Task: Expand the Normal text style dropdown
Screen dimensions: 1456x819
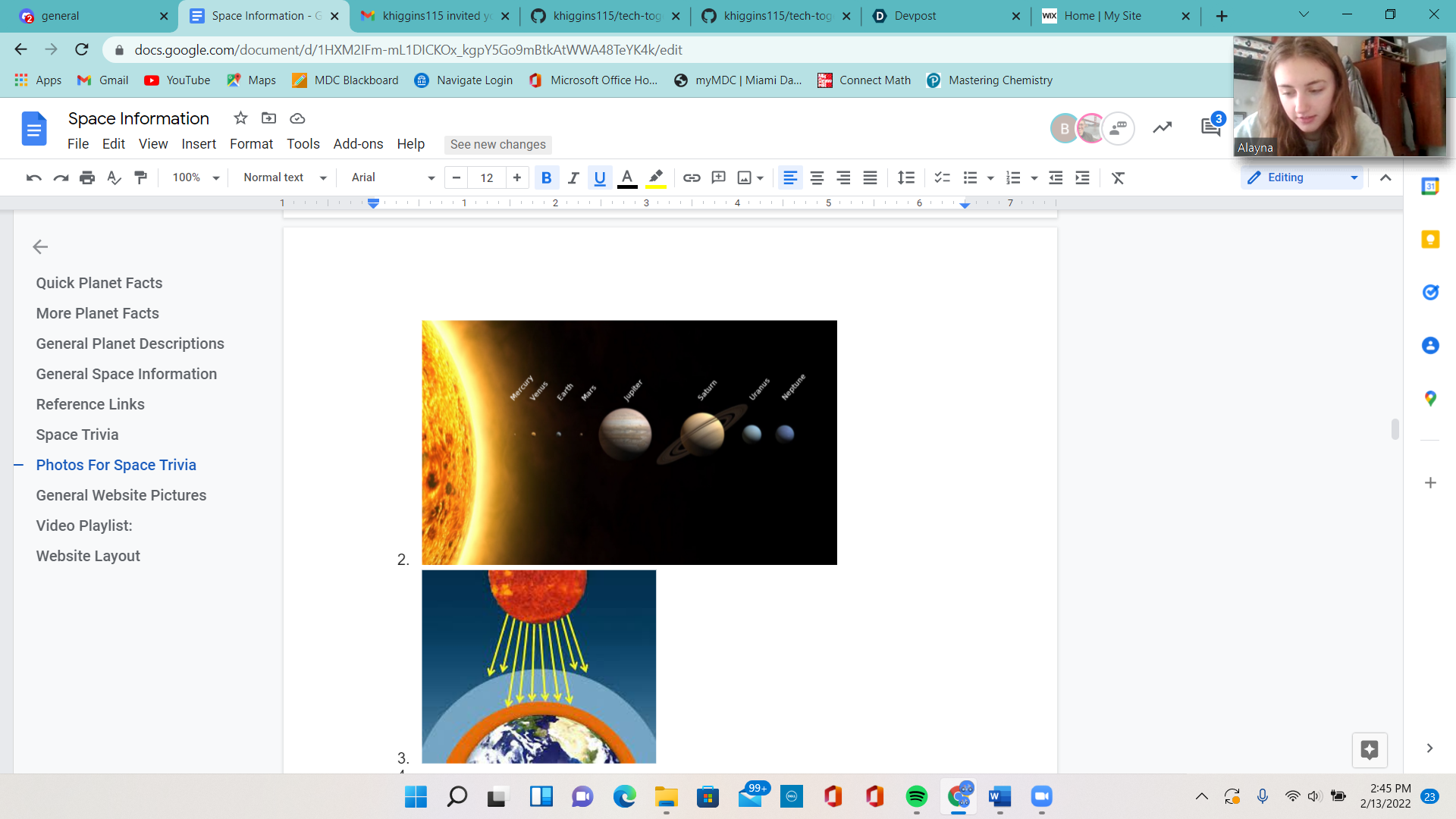Action: point(284,177)
